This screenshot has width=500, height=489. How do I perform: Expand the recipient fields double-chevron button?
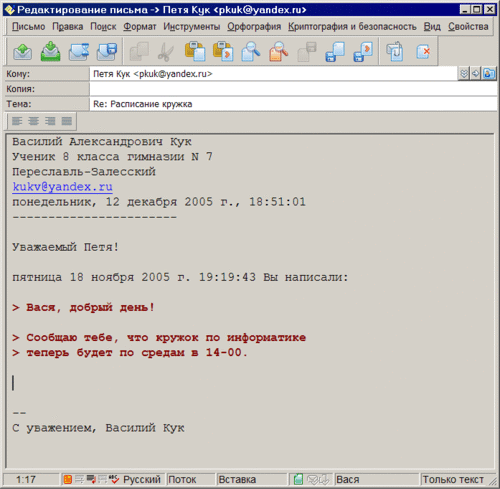coord(464,74)
